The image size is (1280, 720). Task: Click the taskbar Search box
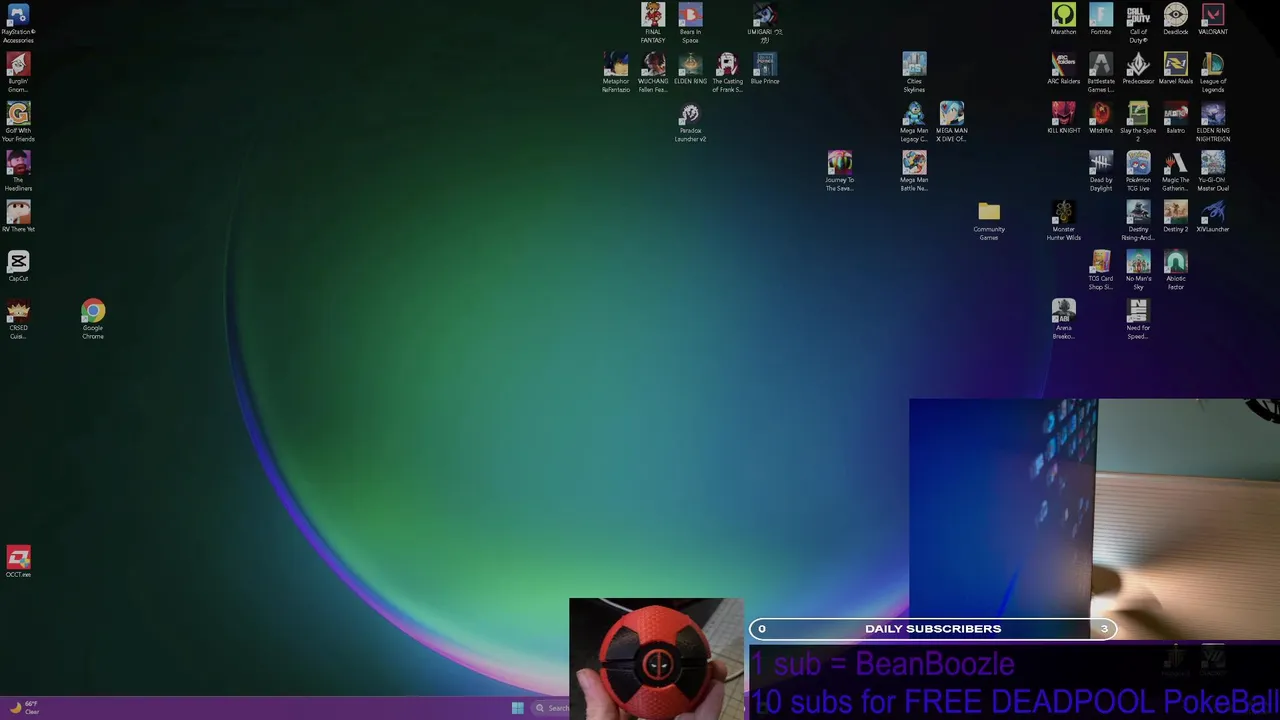[x=551, y=708]
